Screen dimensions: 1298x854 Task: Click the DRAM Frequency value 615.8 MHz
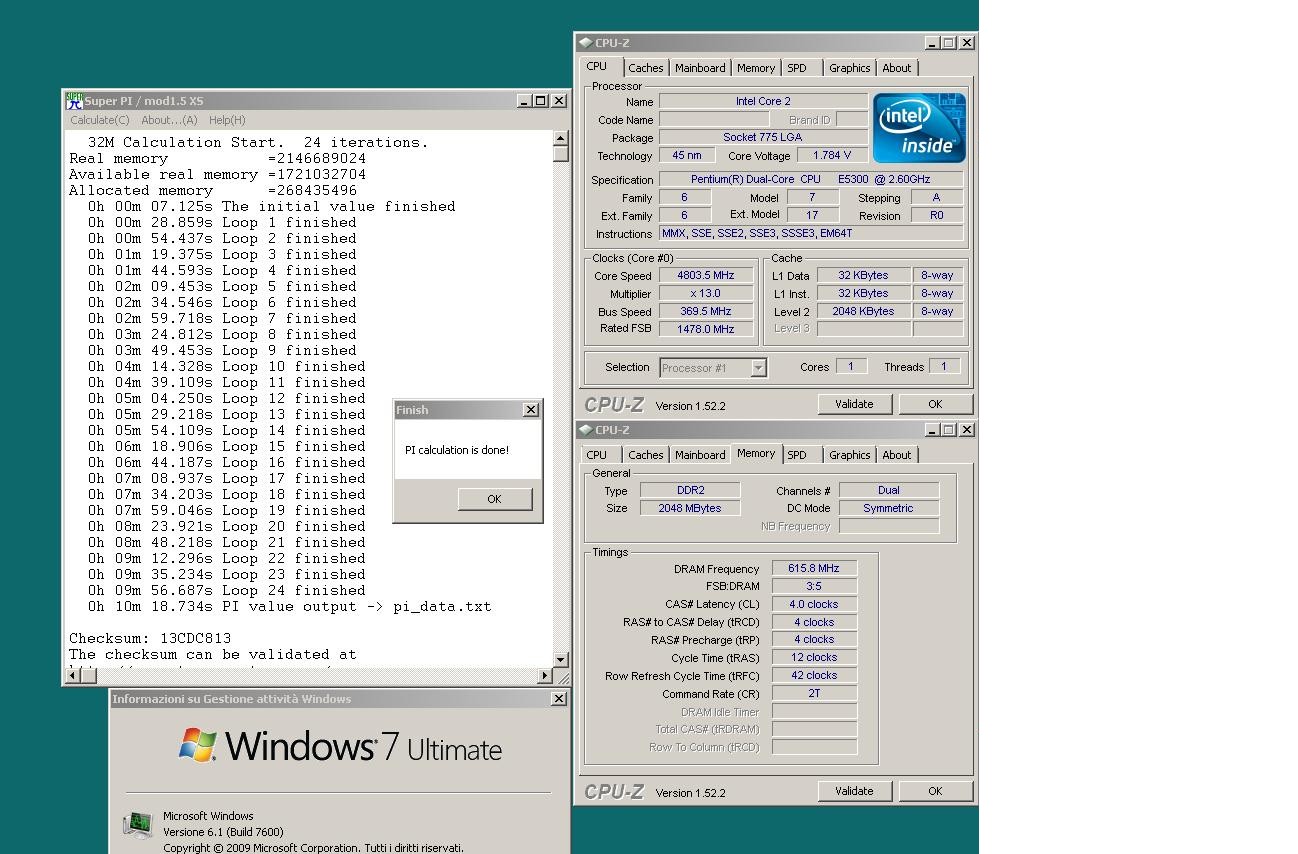pos(814,569)
